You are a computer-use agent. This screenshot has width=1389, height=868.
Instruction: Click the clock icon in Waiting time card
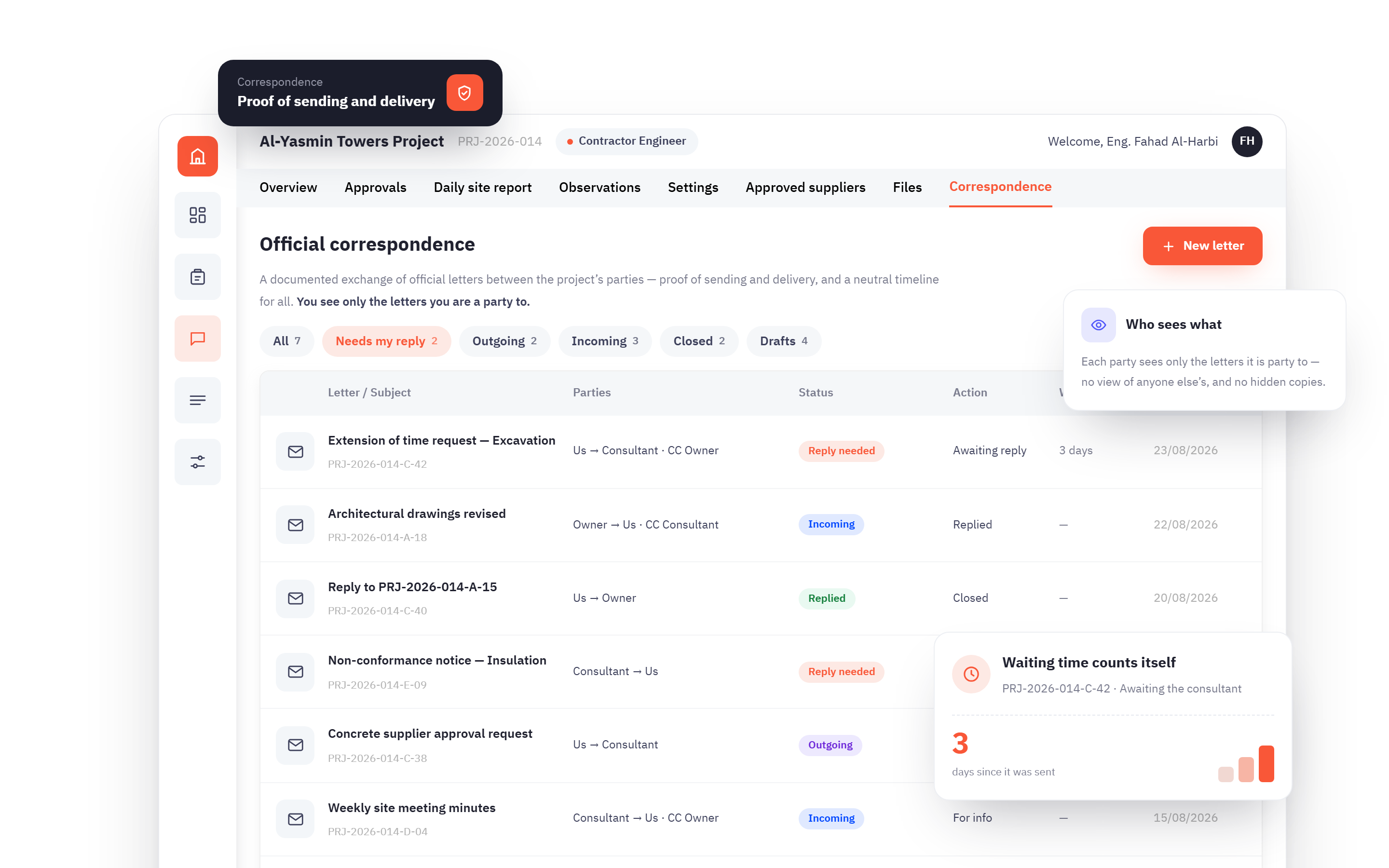970,674
